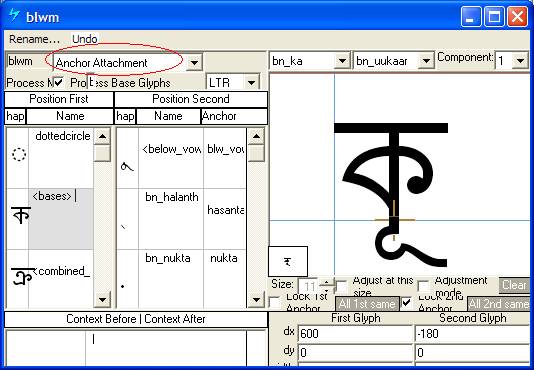Click the blwm lookup name field
534x370 pixels.
(29, 62)
